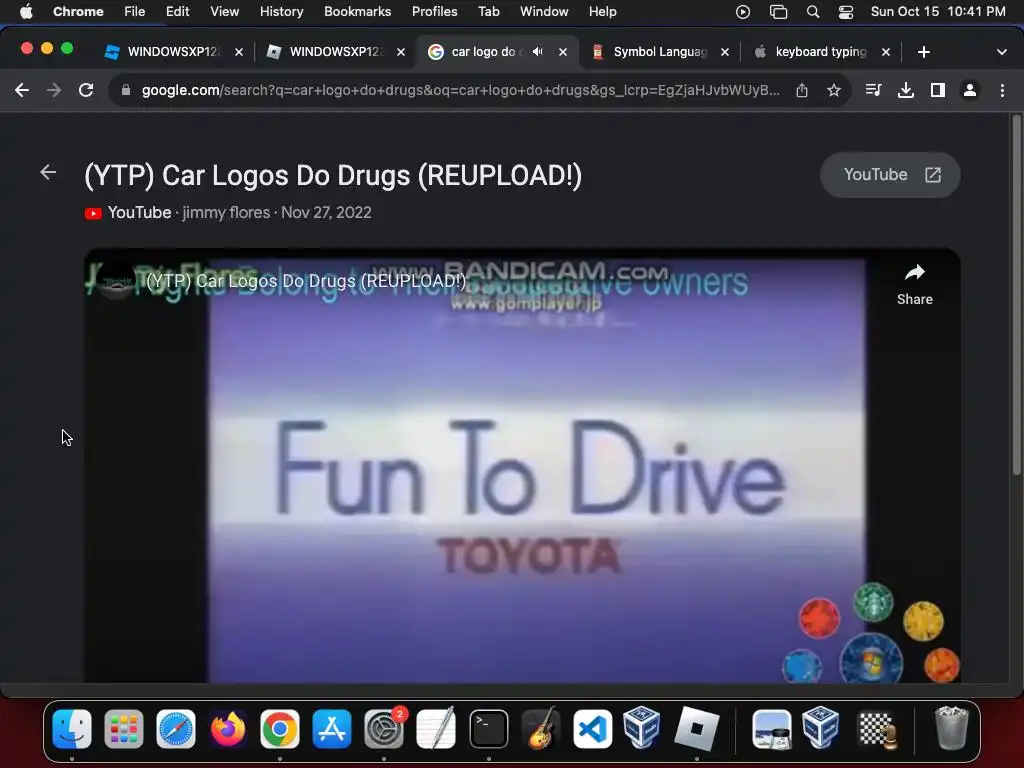Image resolution: width=1024 pixels, height=768 pixels.
Task: Click the video title overlay link
Action: tap(306, 281)
